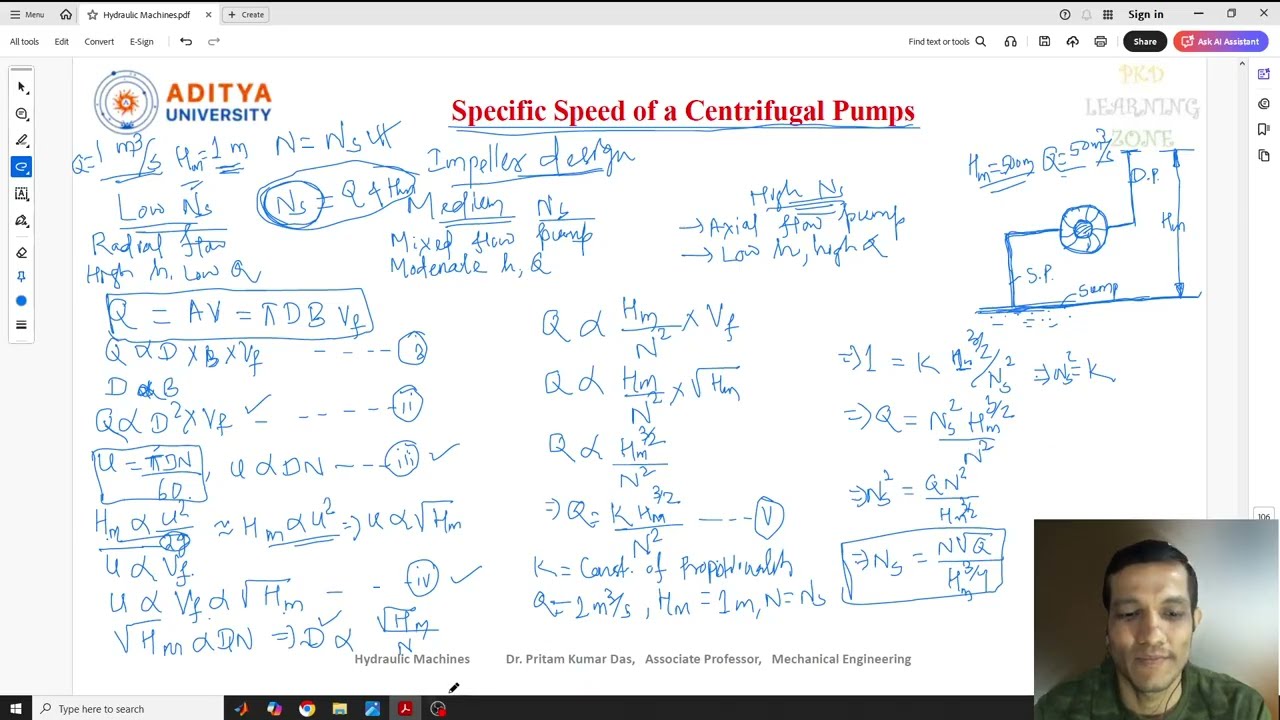This screenshot has width=1280, height=720.
Task: Click Ask AI Assistant
Action: coord(1220,42)
